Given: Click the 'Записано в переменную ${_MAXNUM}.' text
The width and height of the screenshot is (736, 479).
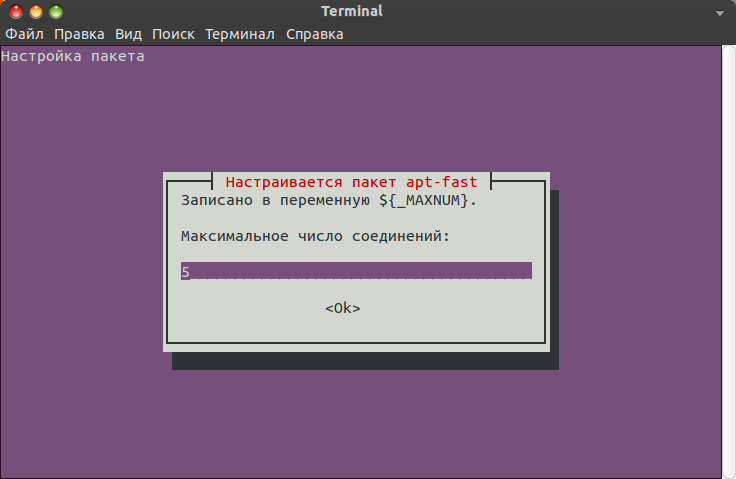Looking at the screenshot, I should (x=329, y=201).
